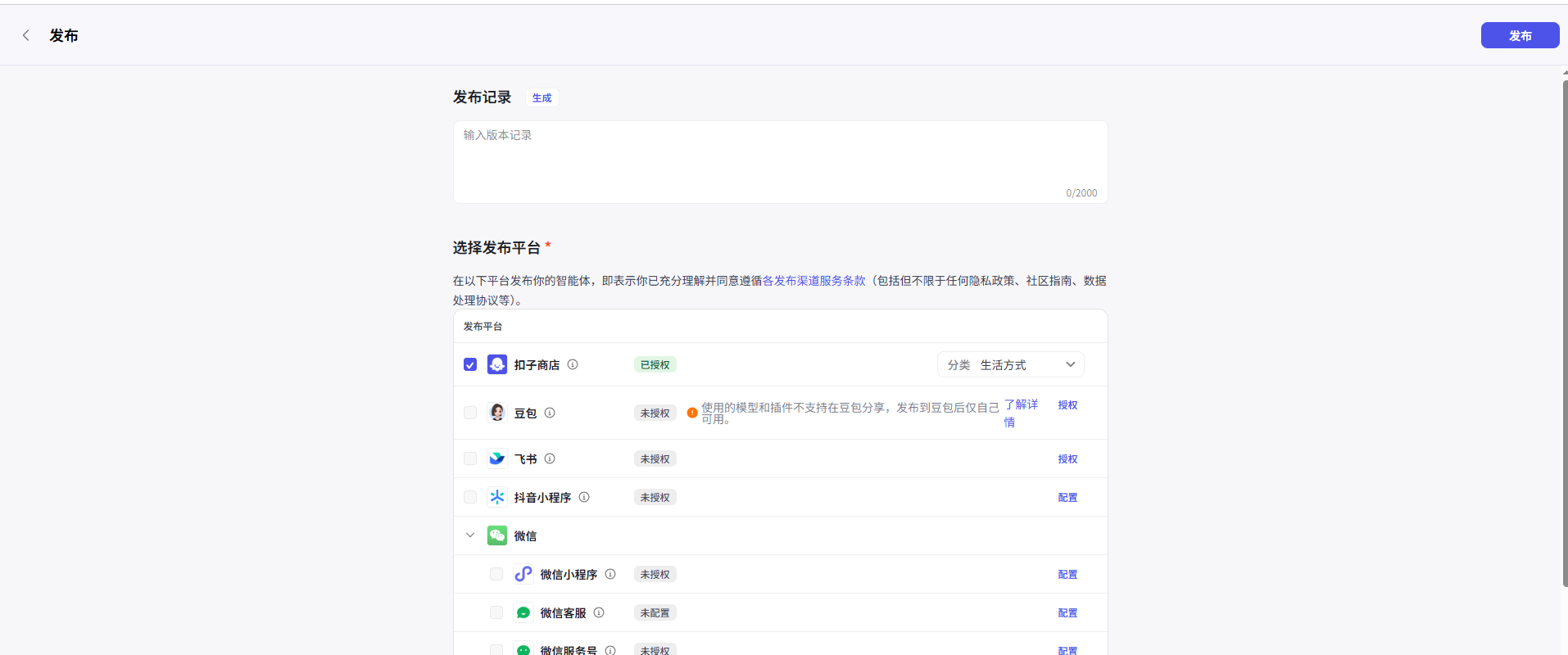Image resolution: width=1568 pixels, height=655 pixels.
Task: Click the info icon beside 抖音小程序
Action: point(584,497)
